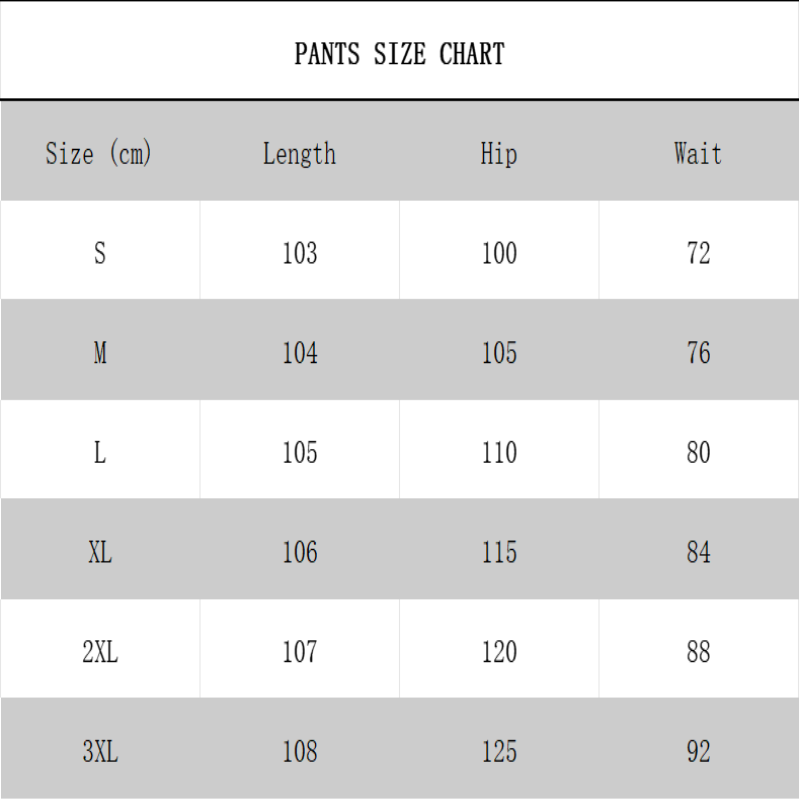
Task: Click the length value 107 for 2XL
Action: click(300, 652)
